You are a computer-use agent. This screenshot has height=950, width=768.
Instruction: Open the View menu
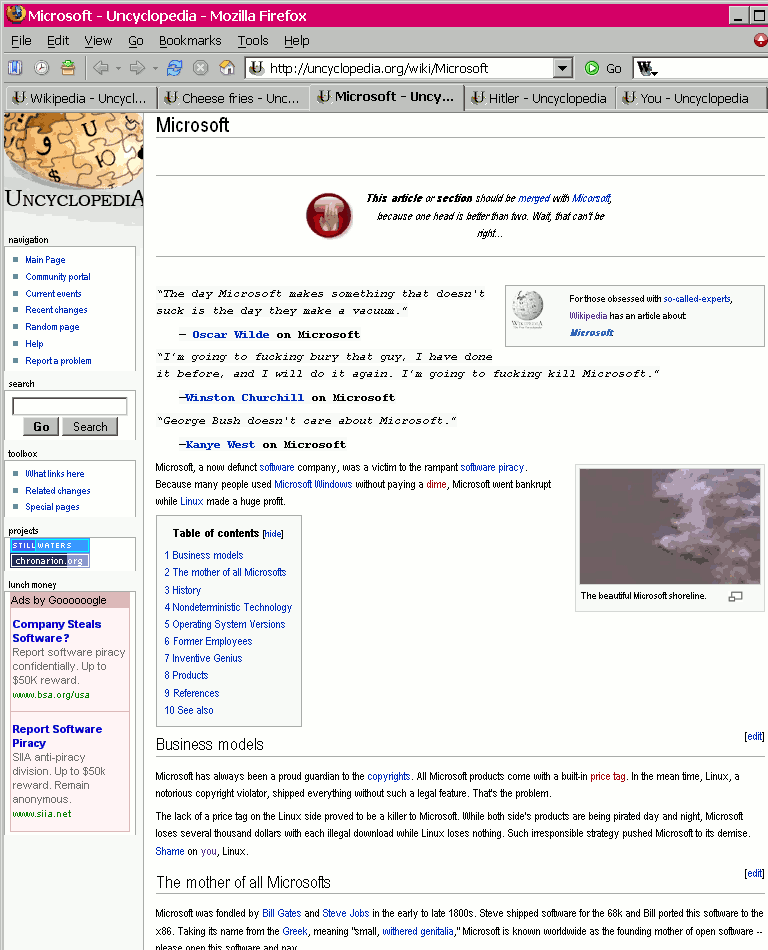coord(98,41)
